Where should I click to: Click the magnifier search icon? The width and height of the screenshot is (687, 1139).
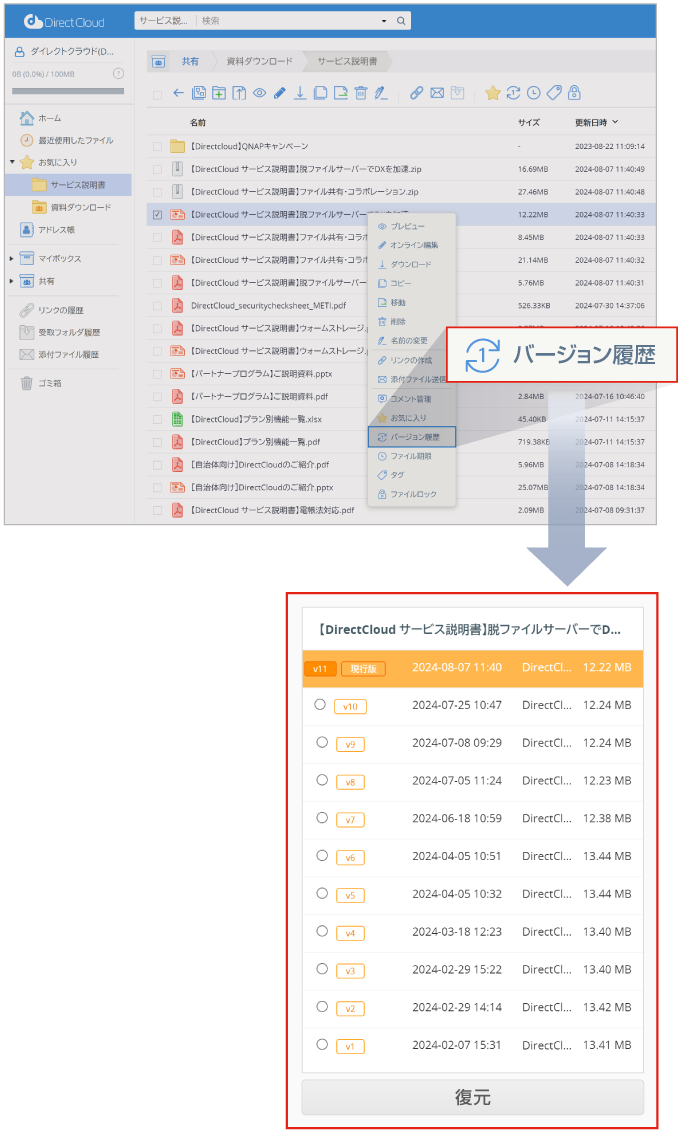pyautogui.click(x=401, y=21)
